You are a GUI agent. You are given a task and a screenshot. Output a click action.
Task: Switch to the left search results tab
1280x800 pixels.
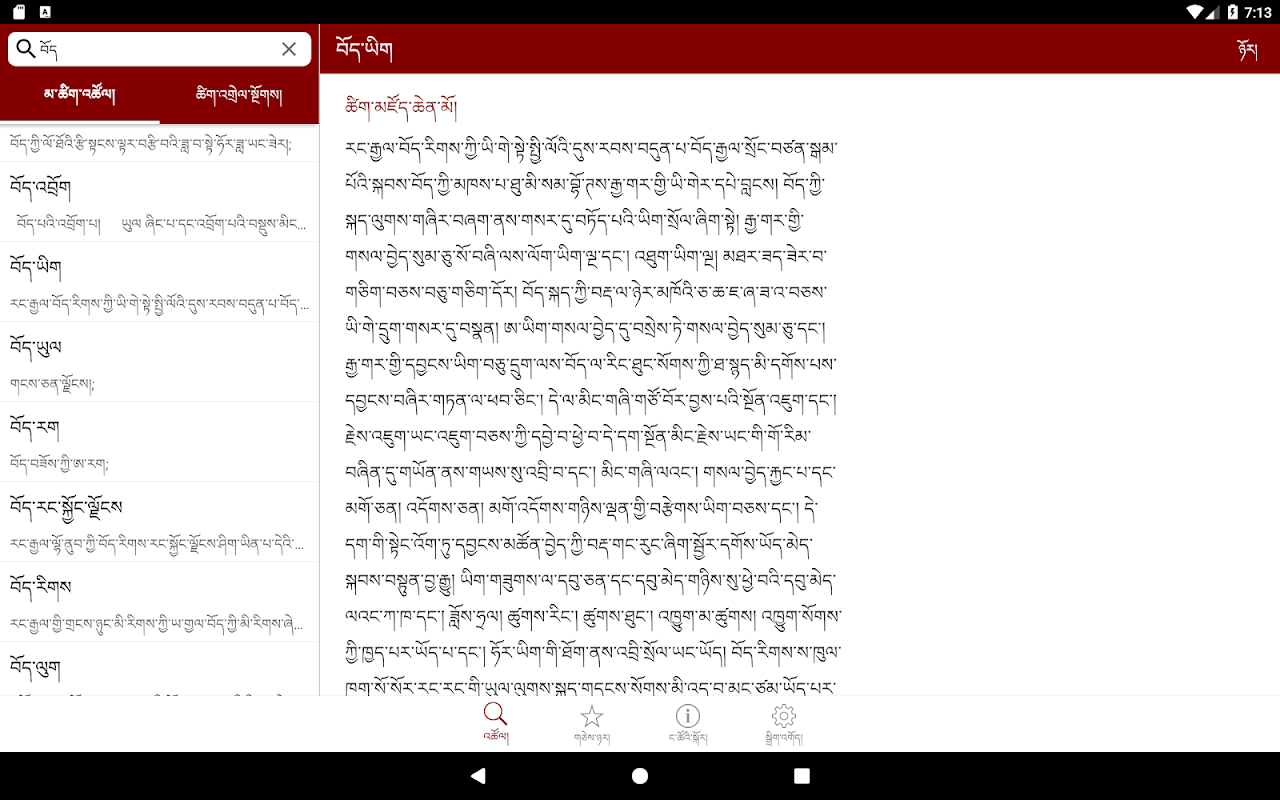tap(80, 96)
